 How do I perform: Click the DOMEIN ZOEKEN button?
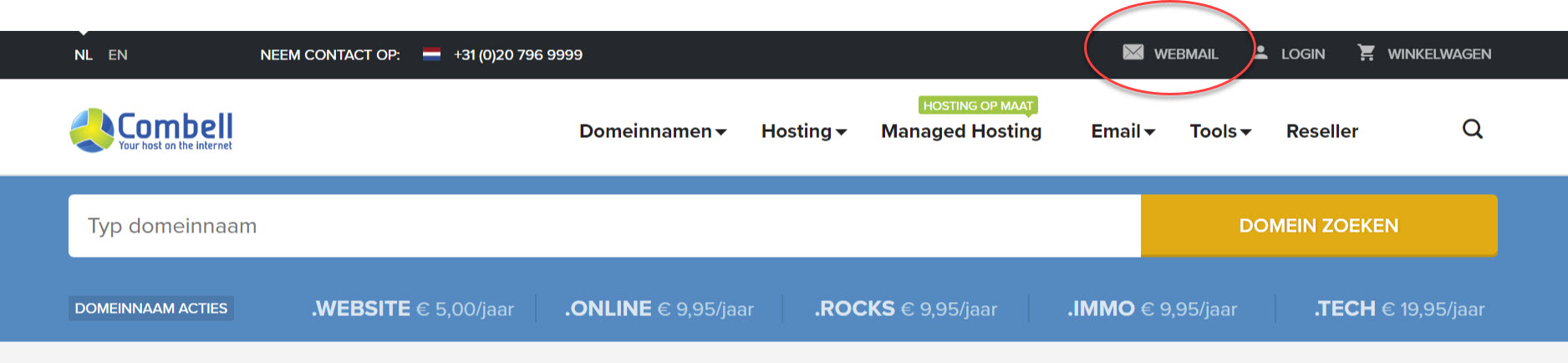pyautogui.click(x=1319, y=226)
